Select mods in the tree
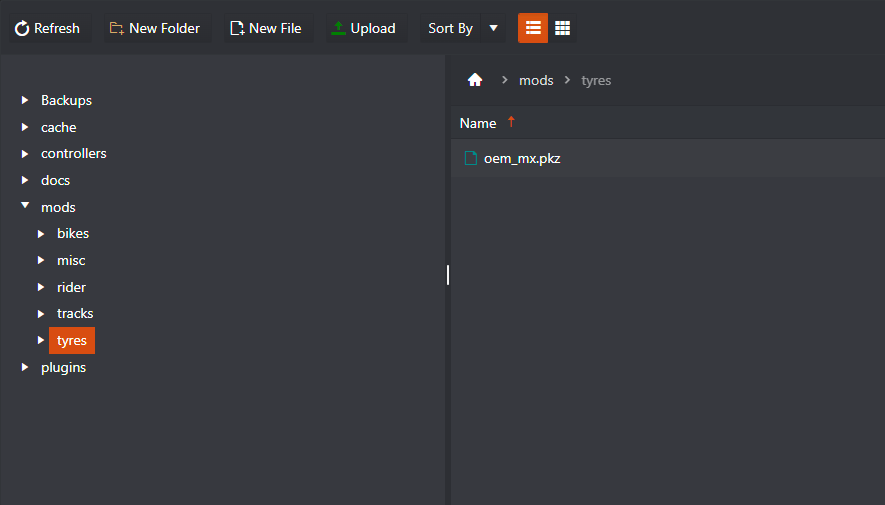Viewport: 885px width, 505px height. pos(58,207)
